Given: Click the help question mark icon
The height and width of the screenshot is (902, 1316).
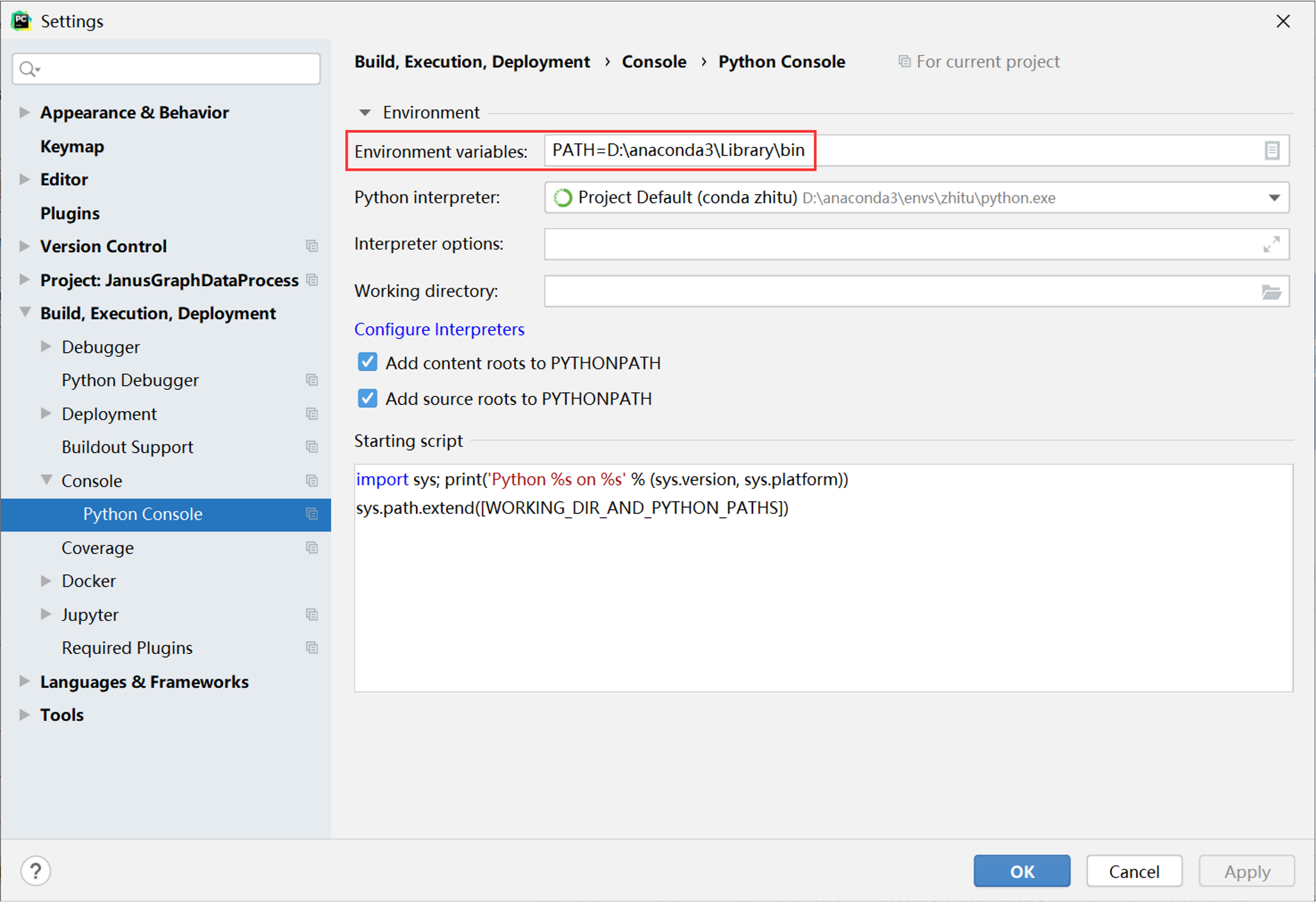Looking at the screenshot, I should coord(35,870).
